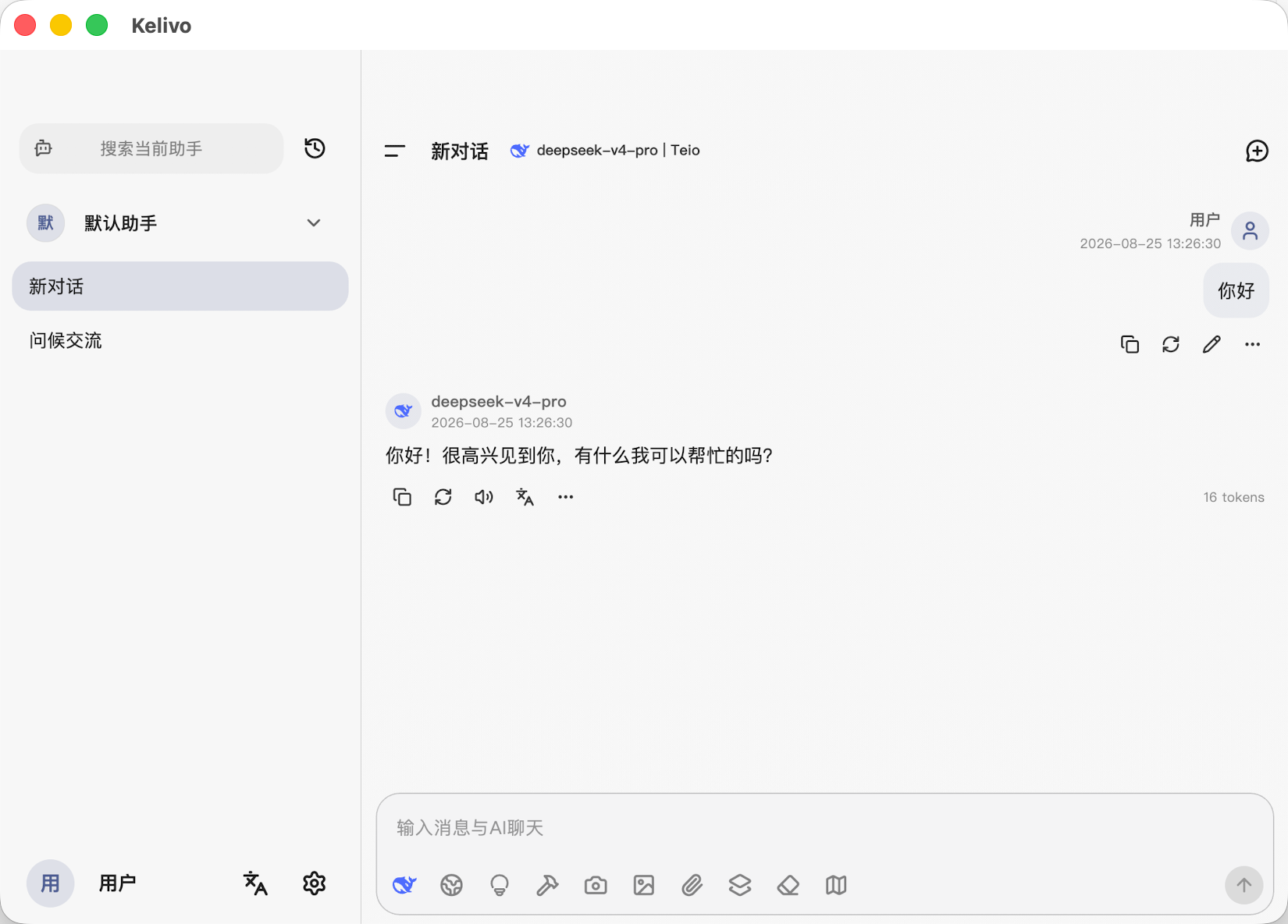Click the 用户 label above the message

[x=1204, y=220]
